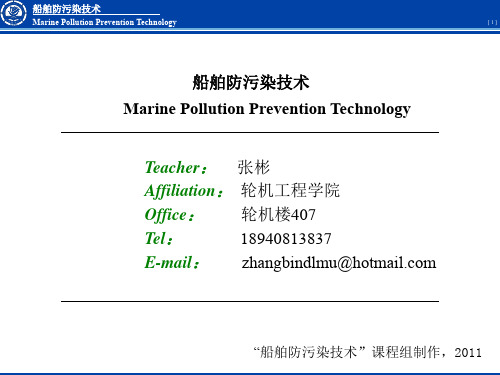
Task: Click the teacher name 张彬
Action: [253, 167]
